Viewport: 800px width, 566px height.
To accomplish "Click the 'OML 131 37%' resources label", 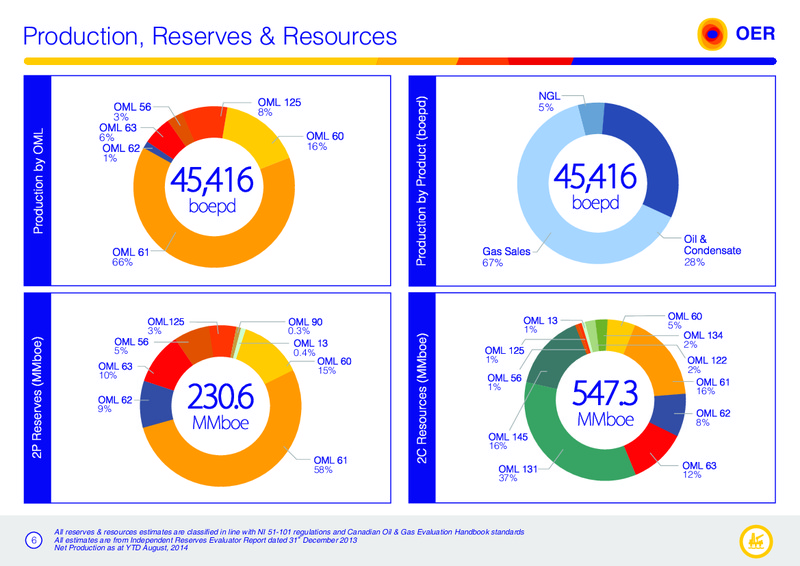I will [518, 473].
